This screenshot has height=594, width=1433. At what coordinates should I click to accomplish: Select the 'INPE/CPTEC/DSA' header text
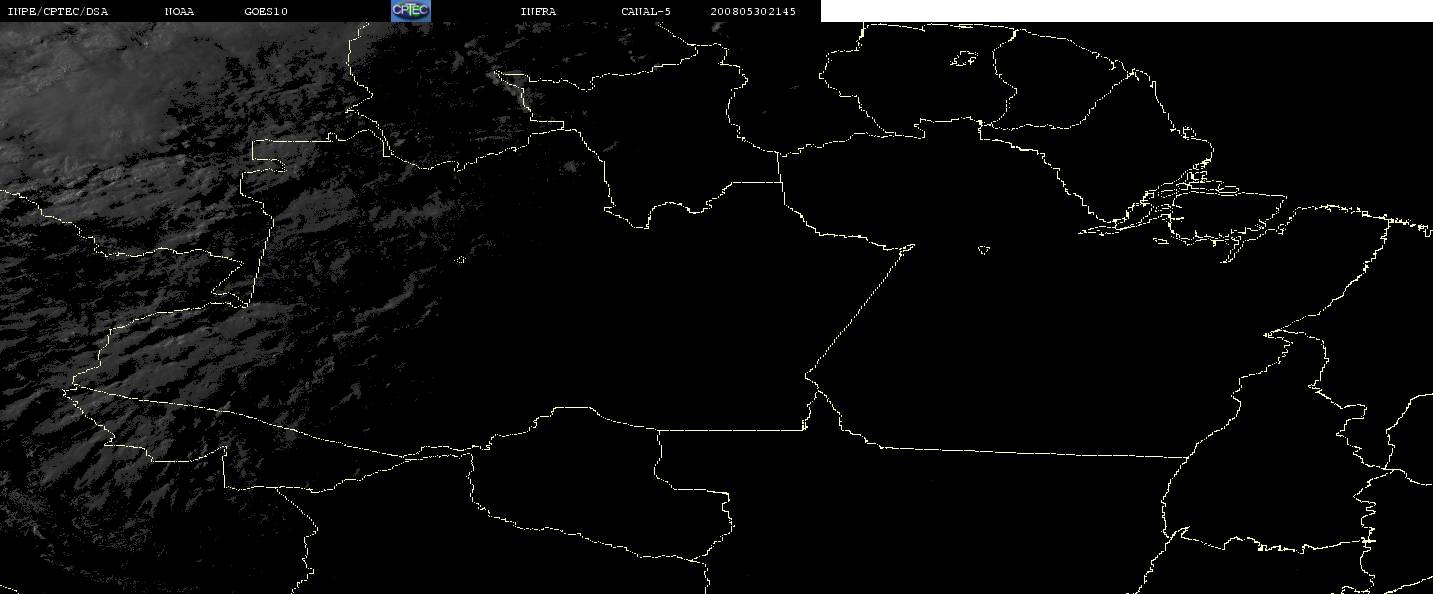click(x=58, y=11)
